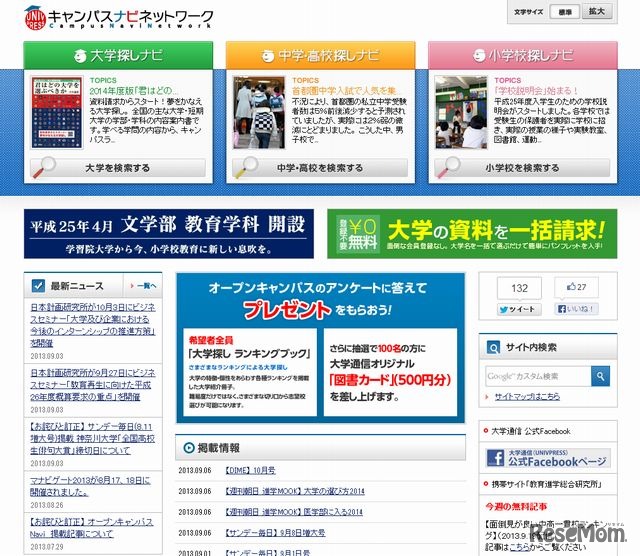This screenshot has height=556, width=640.
Task: Open news 【お詫びと訂正】サンデー毎日 article
Action: (93, 438)
